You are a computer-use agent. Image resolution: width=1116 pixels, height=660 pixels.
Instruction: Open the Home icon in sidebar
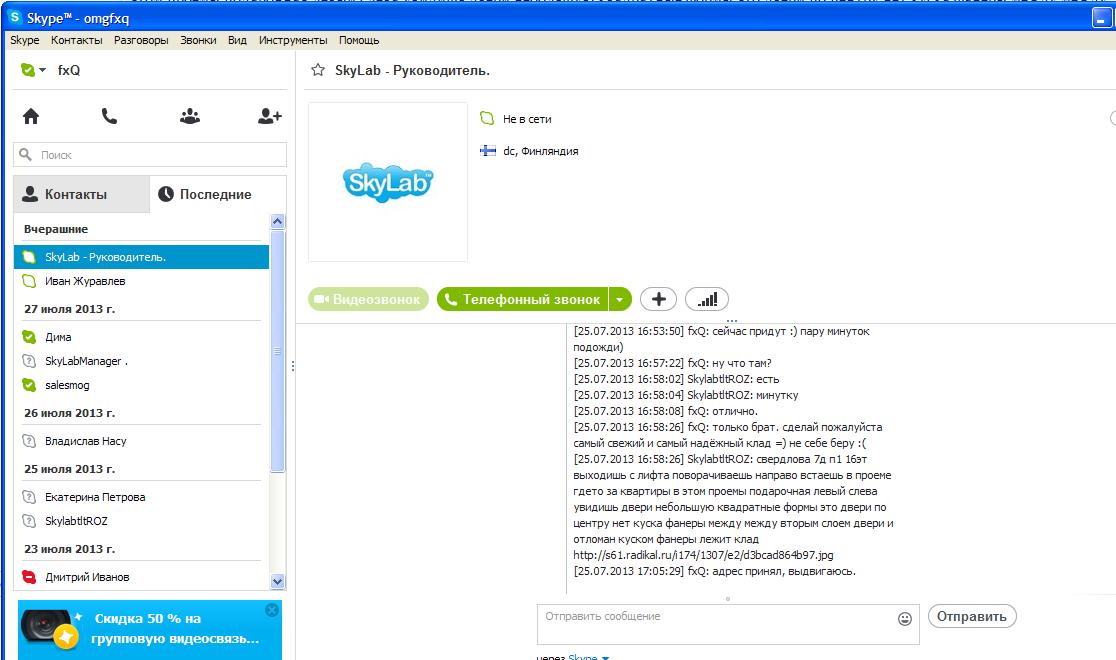(x=31, y=116)
